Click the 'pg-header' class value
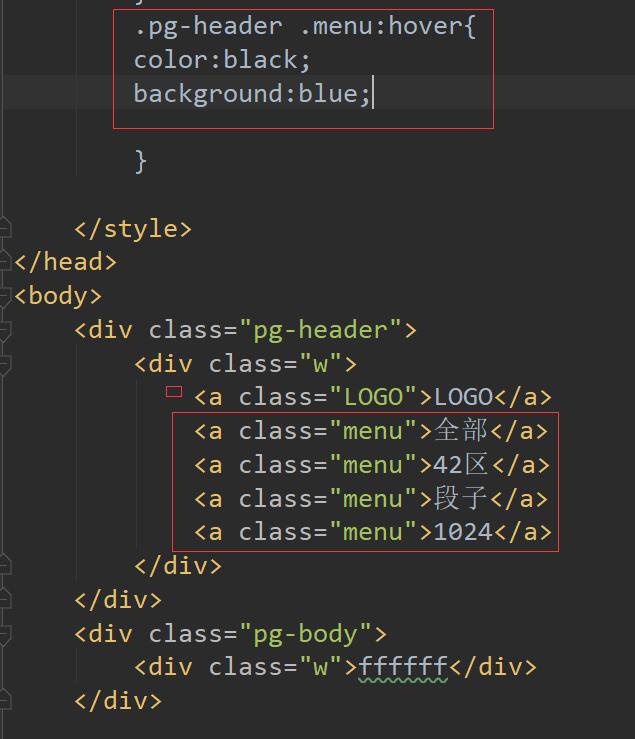Viewport: 635px width, 739px height. point(320,330)
